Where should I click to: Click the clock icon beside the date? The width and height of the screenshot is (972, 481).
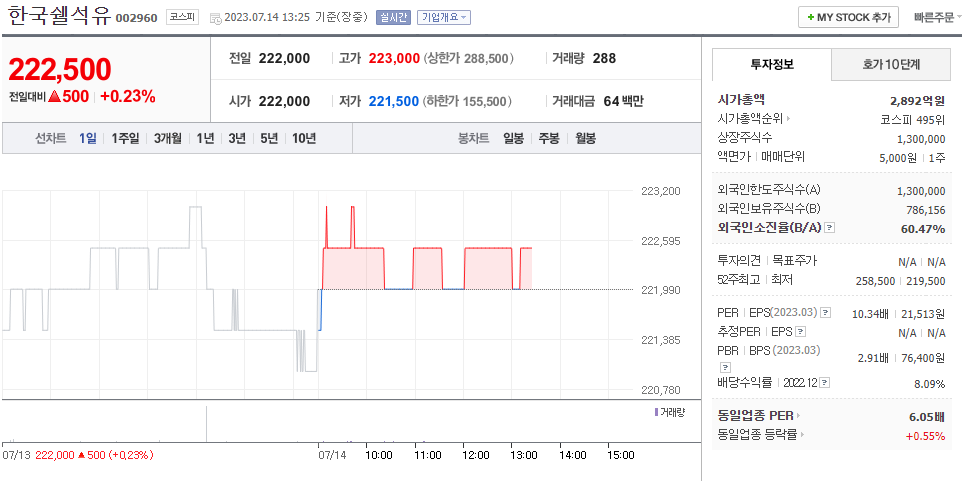pyautogui.click(x=216, y=19)
